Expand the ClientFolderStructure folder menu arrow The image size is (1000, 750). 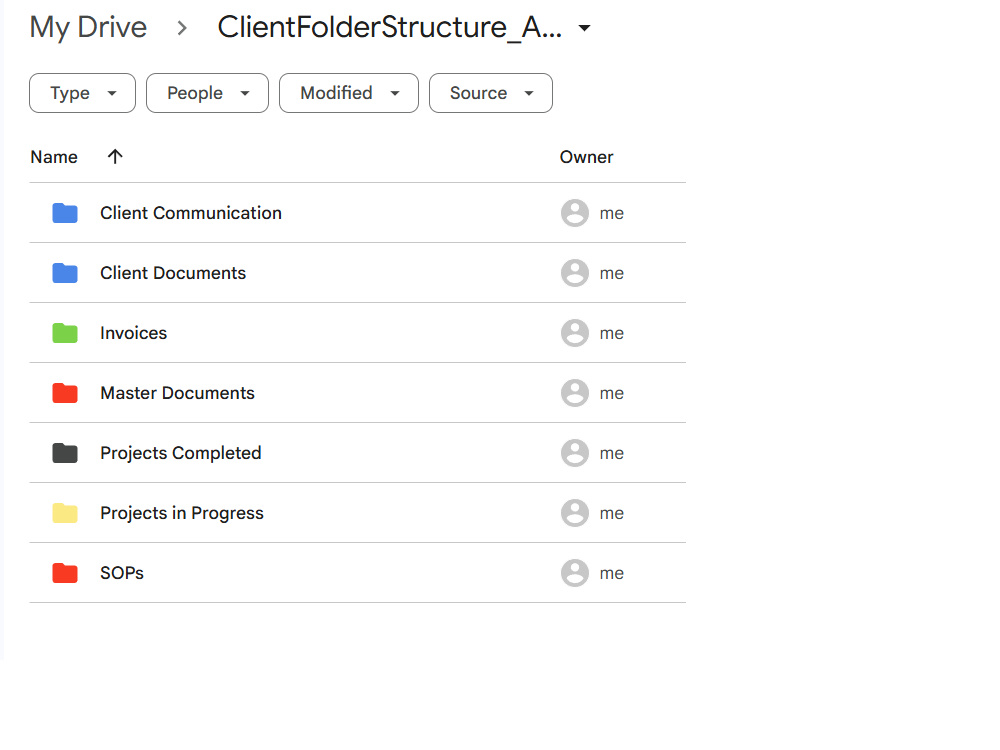pyautogui.click(x=584, y=28)
